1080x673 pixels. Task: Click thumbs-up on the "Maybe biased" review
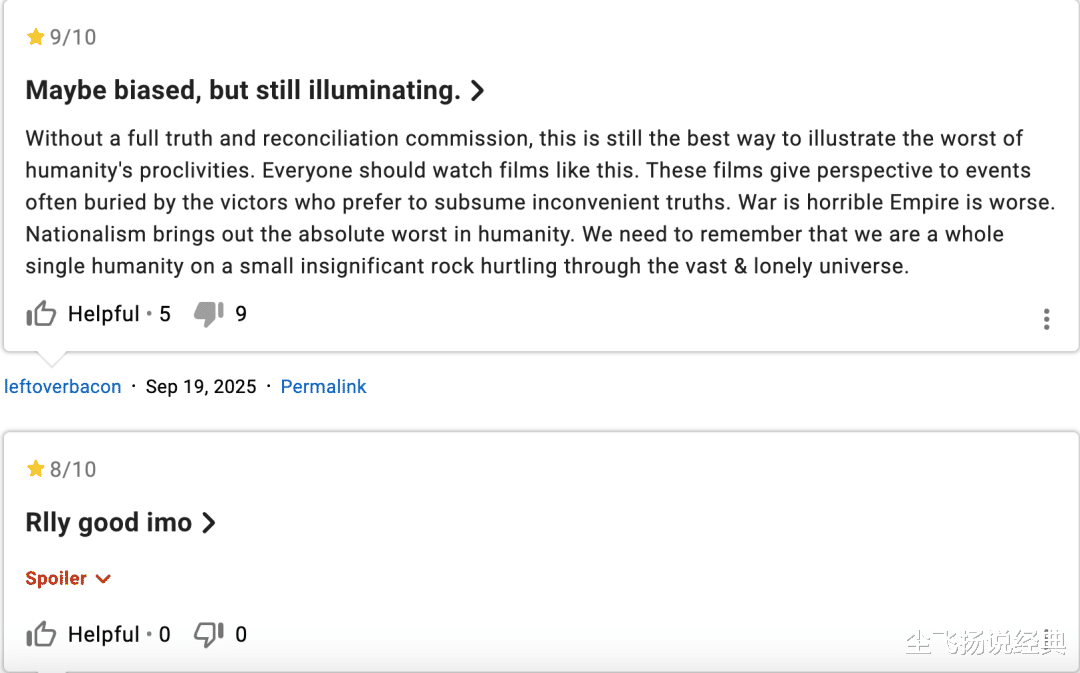point(41,315)
